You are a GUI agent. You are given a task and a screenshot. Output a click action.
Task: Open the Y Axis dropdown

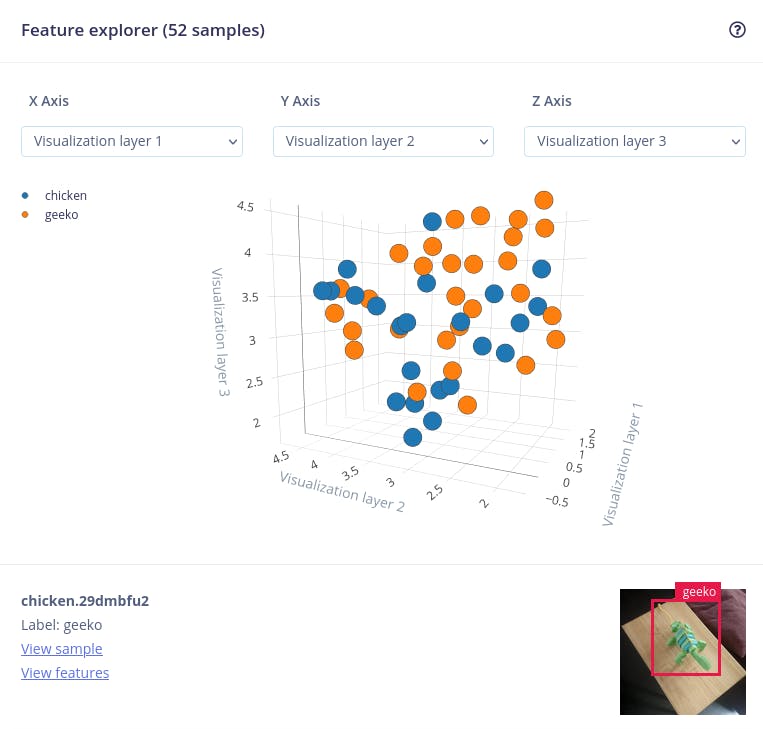[x=383, y=141]
